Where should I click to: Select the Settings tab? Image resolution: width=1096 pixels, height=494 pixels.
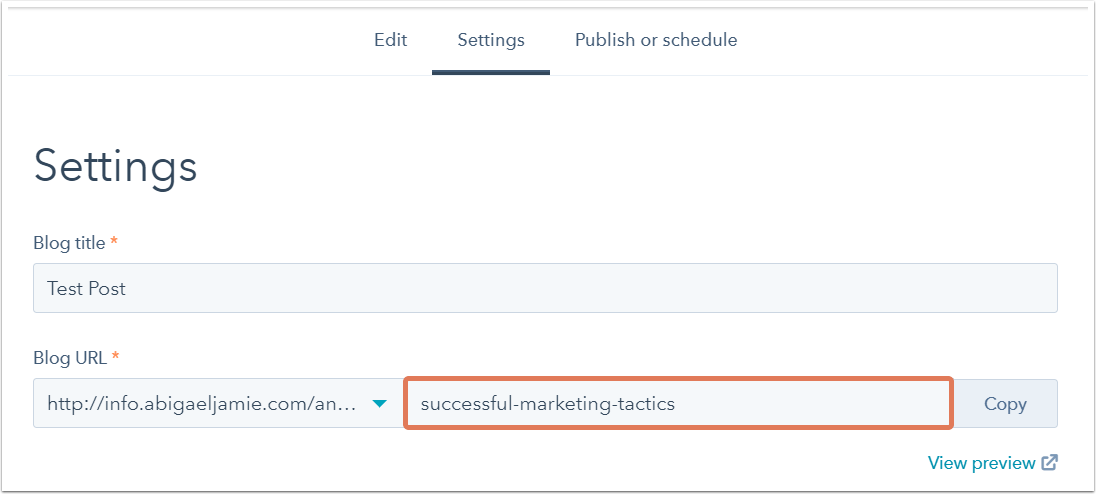[x=491, y=40]
